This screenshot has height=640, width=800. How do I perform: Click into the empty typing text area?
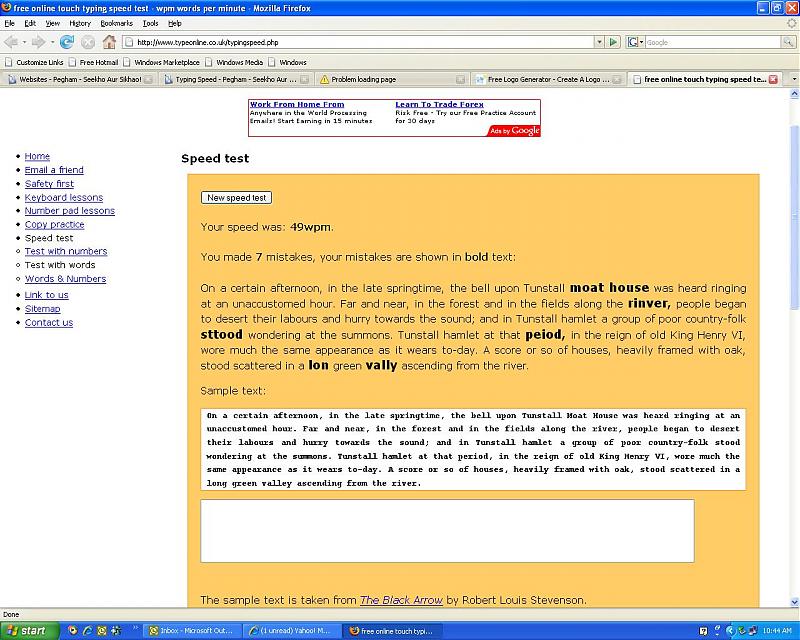pyautogui.click(x=447, y=531)
